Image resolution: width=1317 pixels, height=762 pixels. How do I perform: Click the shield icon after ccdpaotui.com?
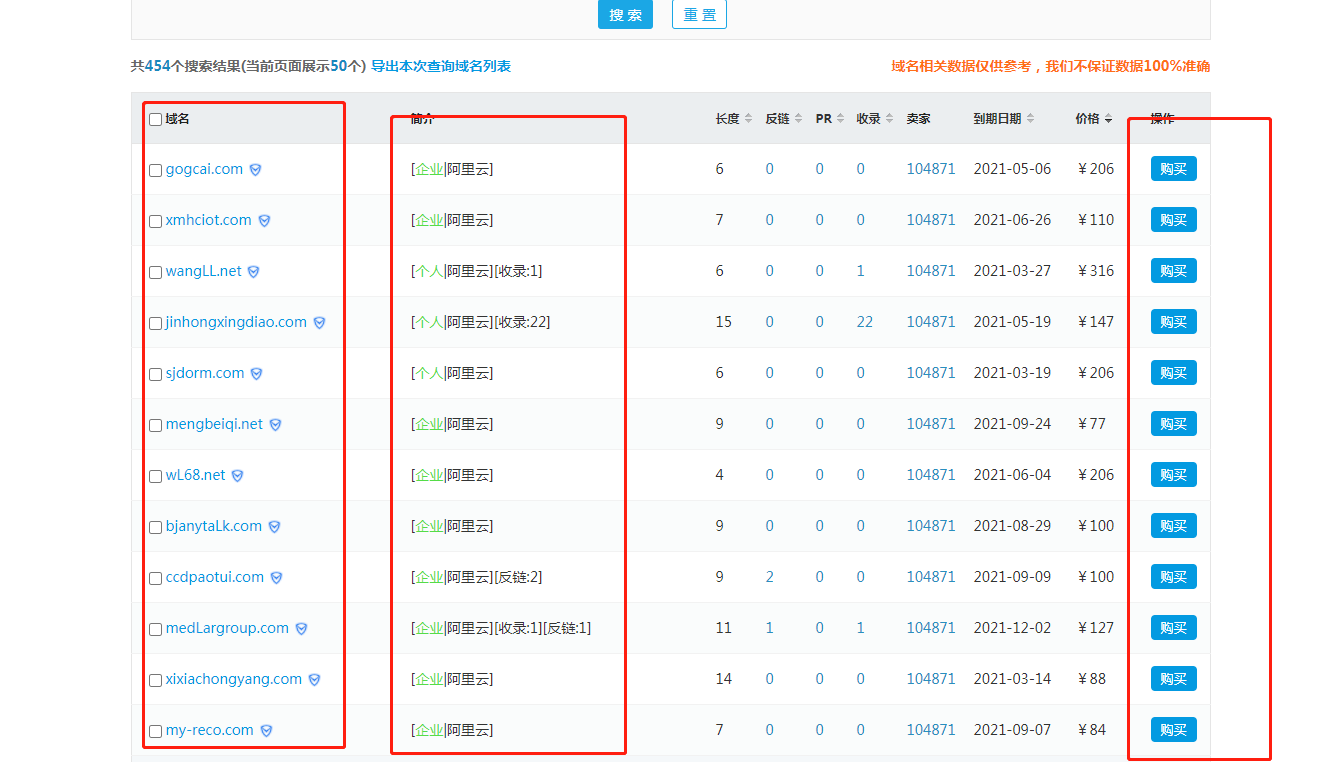point(276,578)
